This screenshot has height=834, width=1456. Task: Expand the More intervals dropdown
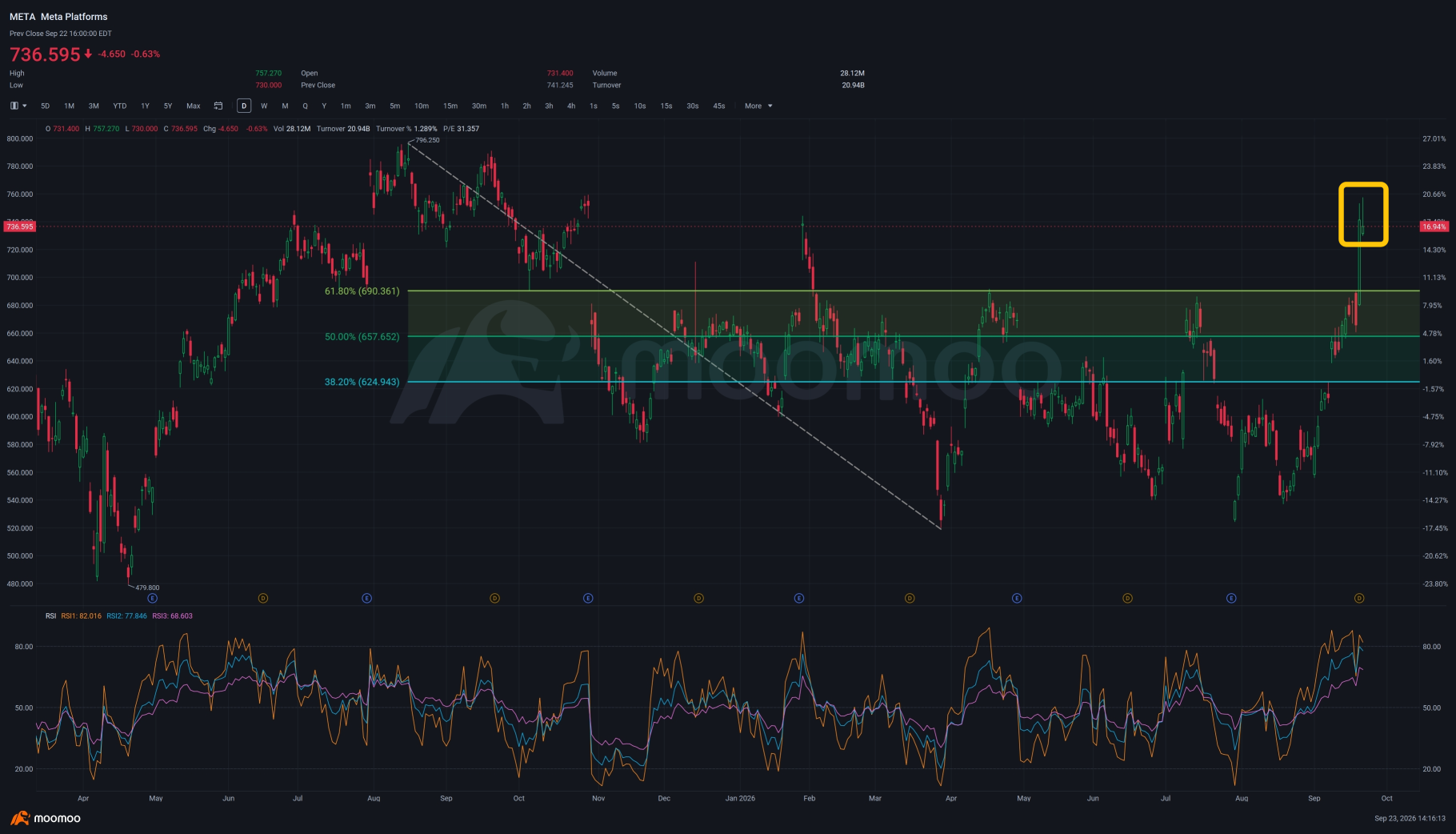[x=758, y=106]
